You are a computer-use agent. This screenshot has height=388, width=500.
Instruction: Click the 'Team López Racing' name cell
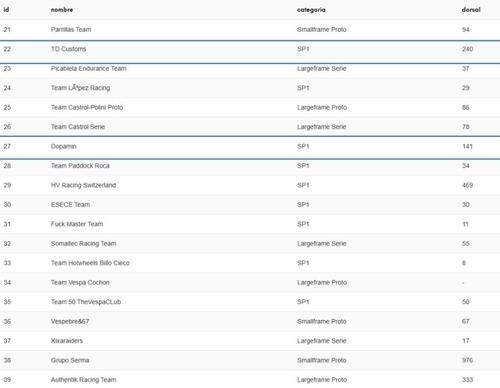click(80, 88)
